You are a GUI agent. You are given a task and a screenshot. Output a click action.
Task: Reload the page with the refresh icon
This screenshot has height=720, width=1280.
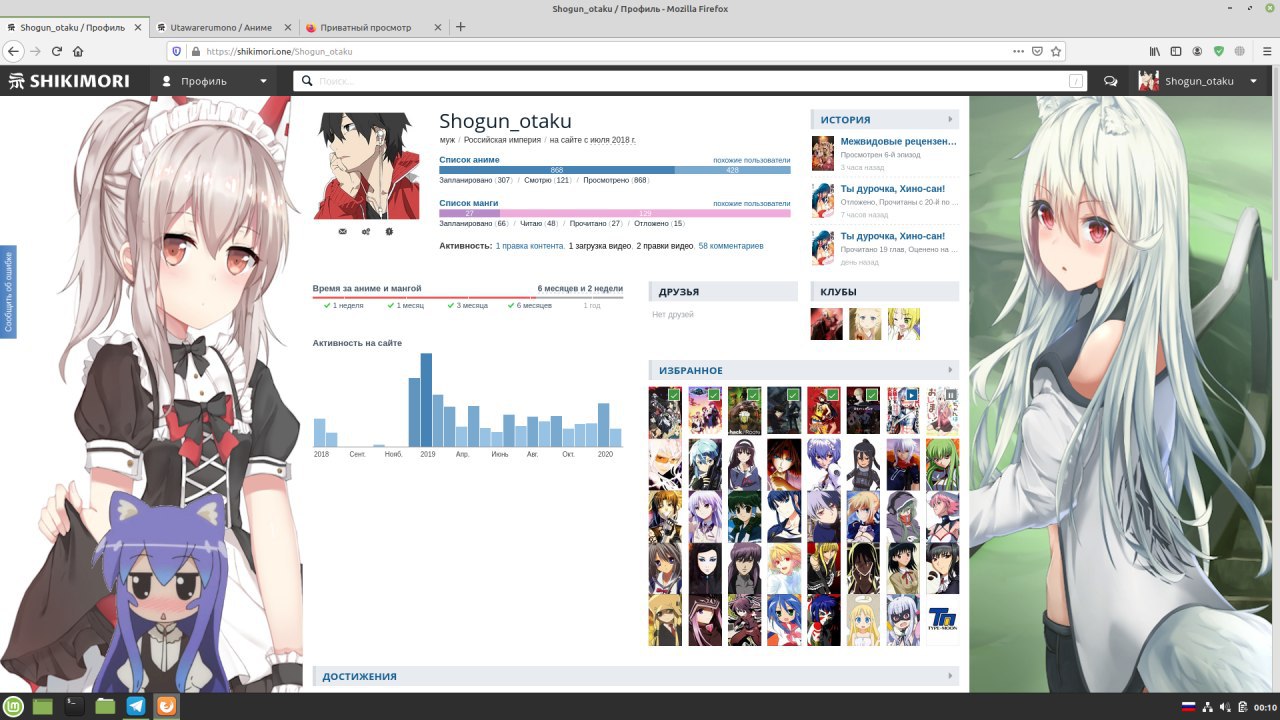point(56,51)
